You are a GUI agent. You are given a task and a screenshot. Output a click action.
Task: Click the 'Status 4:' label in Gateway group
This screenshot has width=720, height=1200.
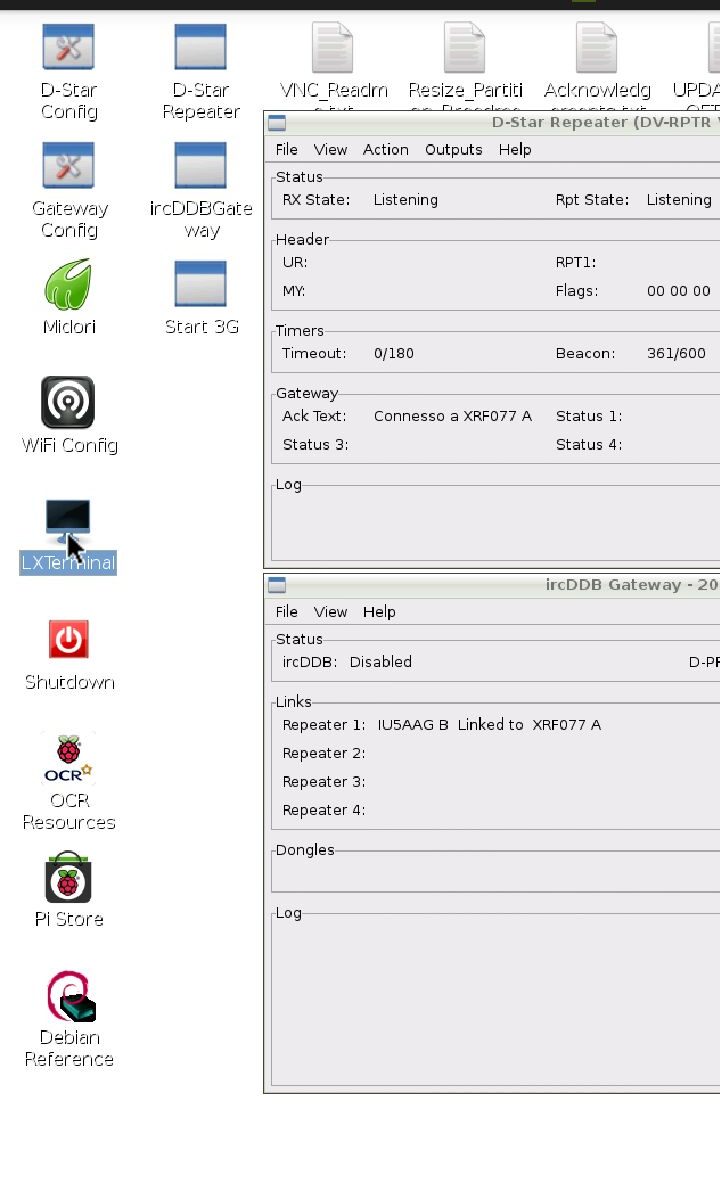point(589,445)
